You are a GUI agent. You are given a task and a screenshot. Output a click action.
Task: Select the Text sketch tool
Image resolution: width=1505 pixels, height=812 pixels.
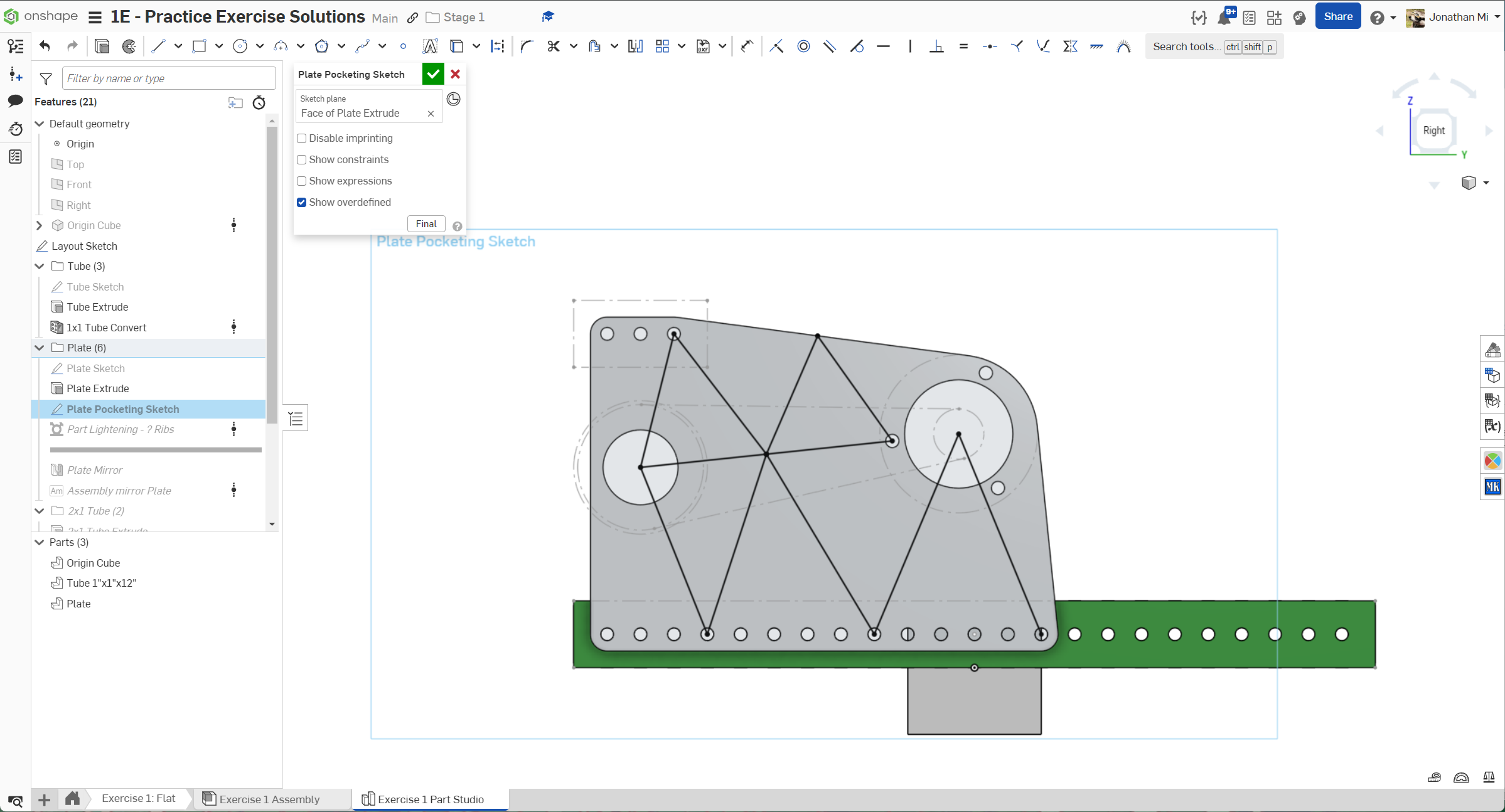430,46
